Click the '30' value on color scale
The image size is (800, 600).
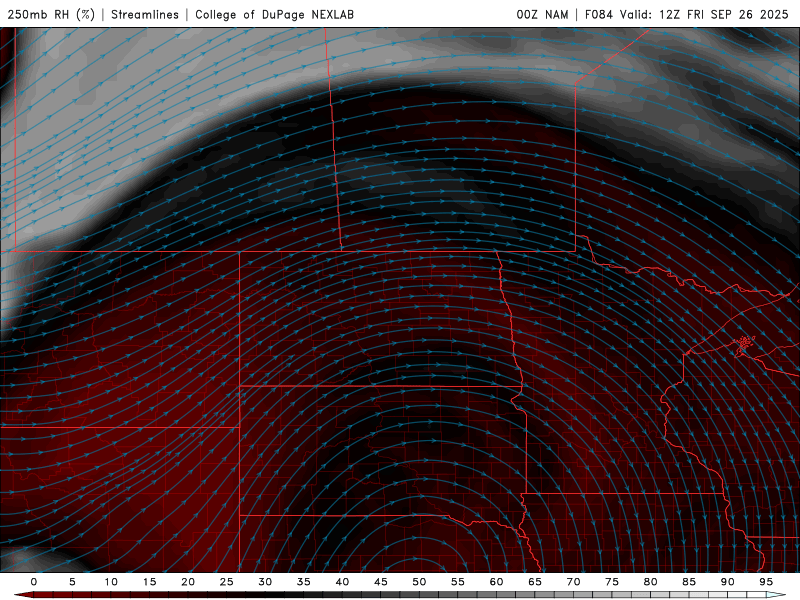265,582
